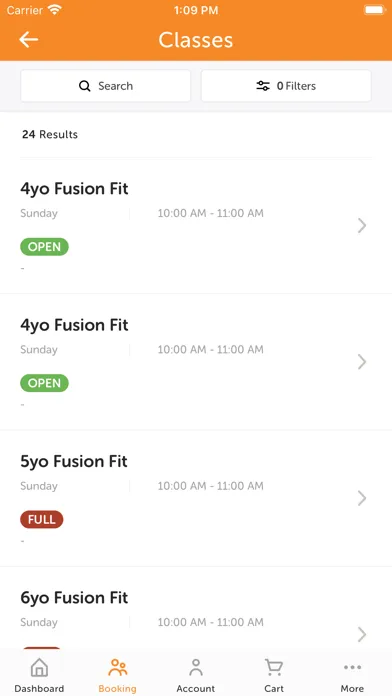392x696 pixels.
Task: Expand the 5yo Fusion Fit chevron
Action: (x=362, y=498)
